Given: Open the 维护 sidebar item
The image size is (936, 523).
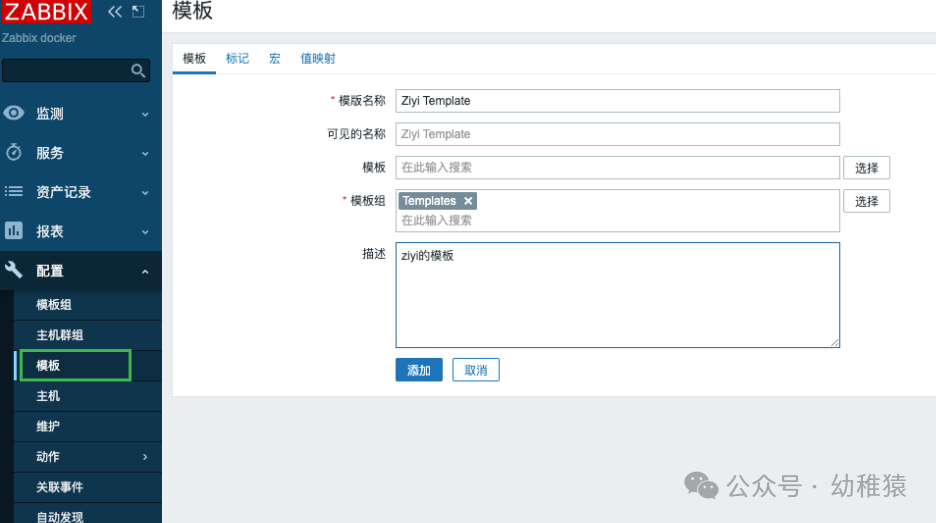Looking at the screenshot, I should 88,426.
